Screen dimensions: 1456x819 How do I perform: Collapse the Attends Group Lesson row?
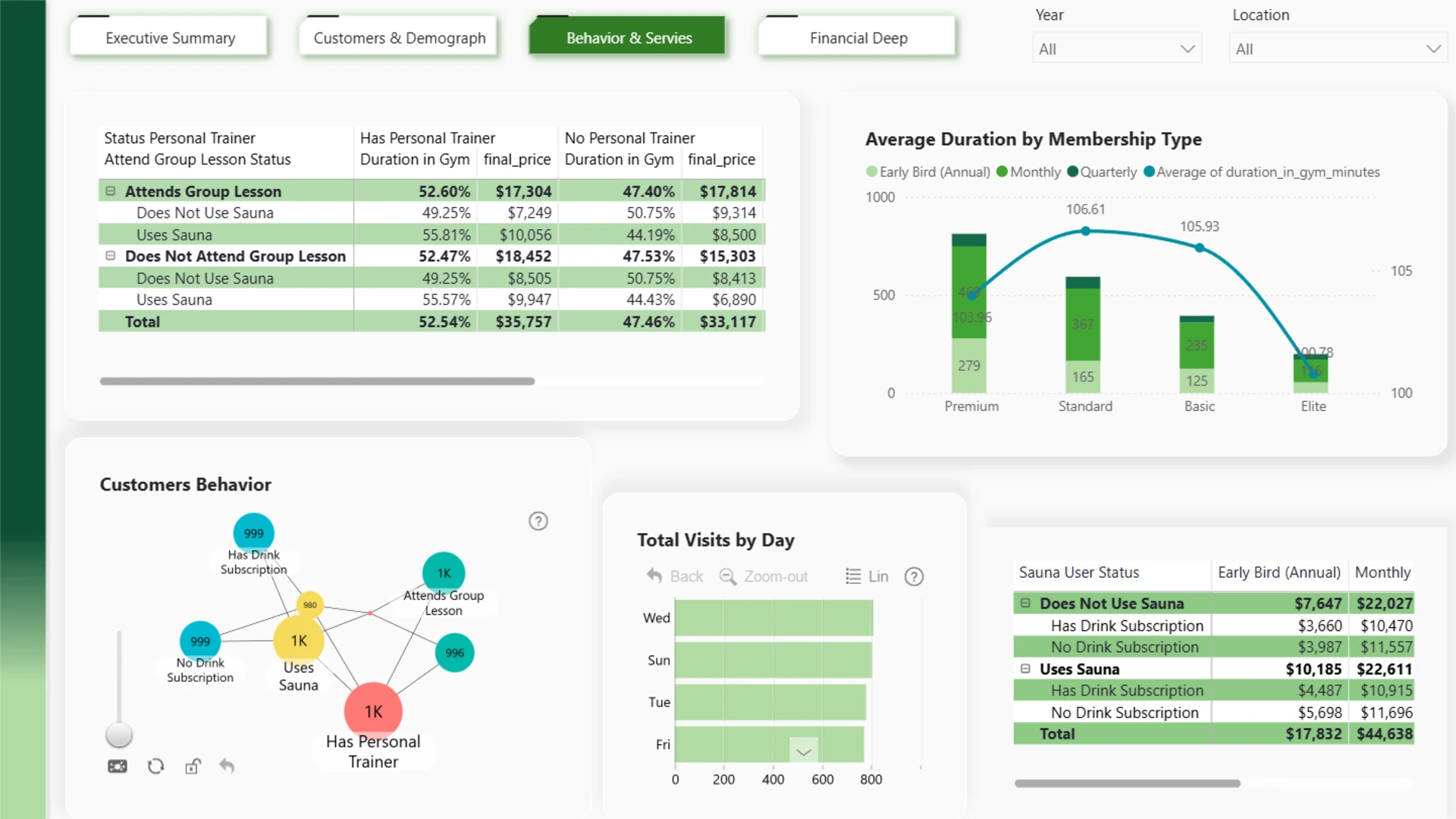pyautogui.click(x=111, y=191)
